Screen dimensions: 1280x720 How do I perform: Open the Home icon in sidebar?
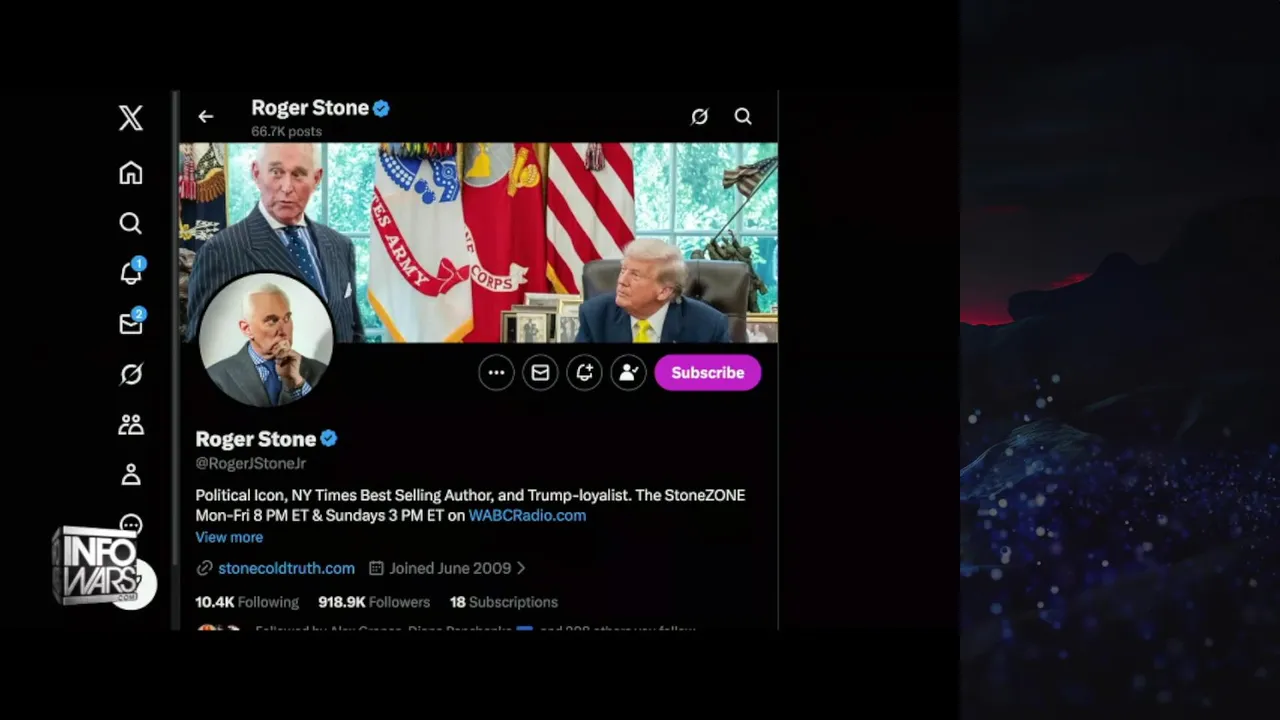click(131, 173)
